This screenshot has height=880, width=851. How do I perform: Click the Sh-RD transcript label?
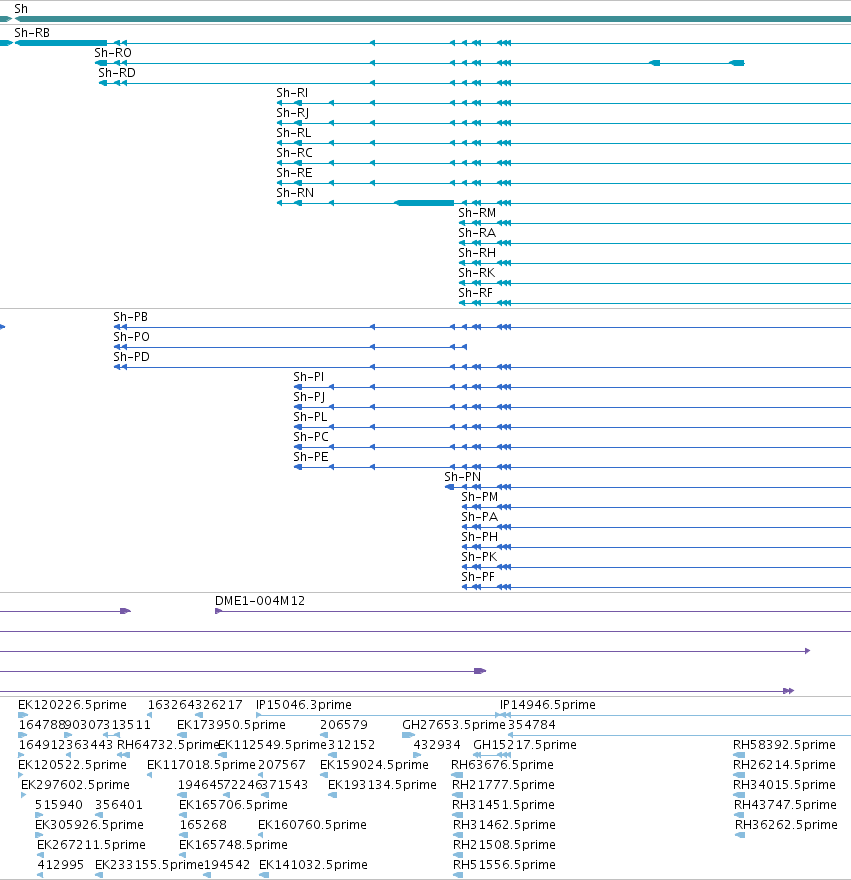[x=117, y=73]
